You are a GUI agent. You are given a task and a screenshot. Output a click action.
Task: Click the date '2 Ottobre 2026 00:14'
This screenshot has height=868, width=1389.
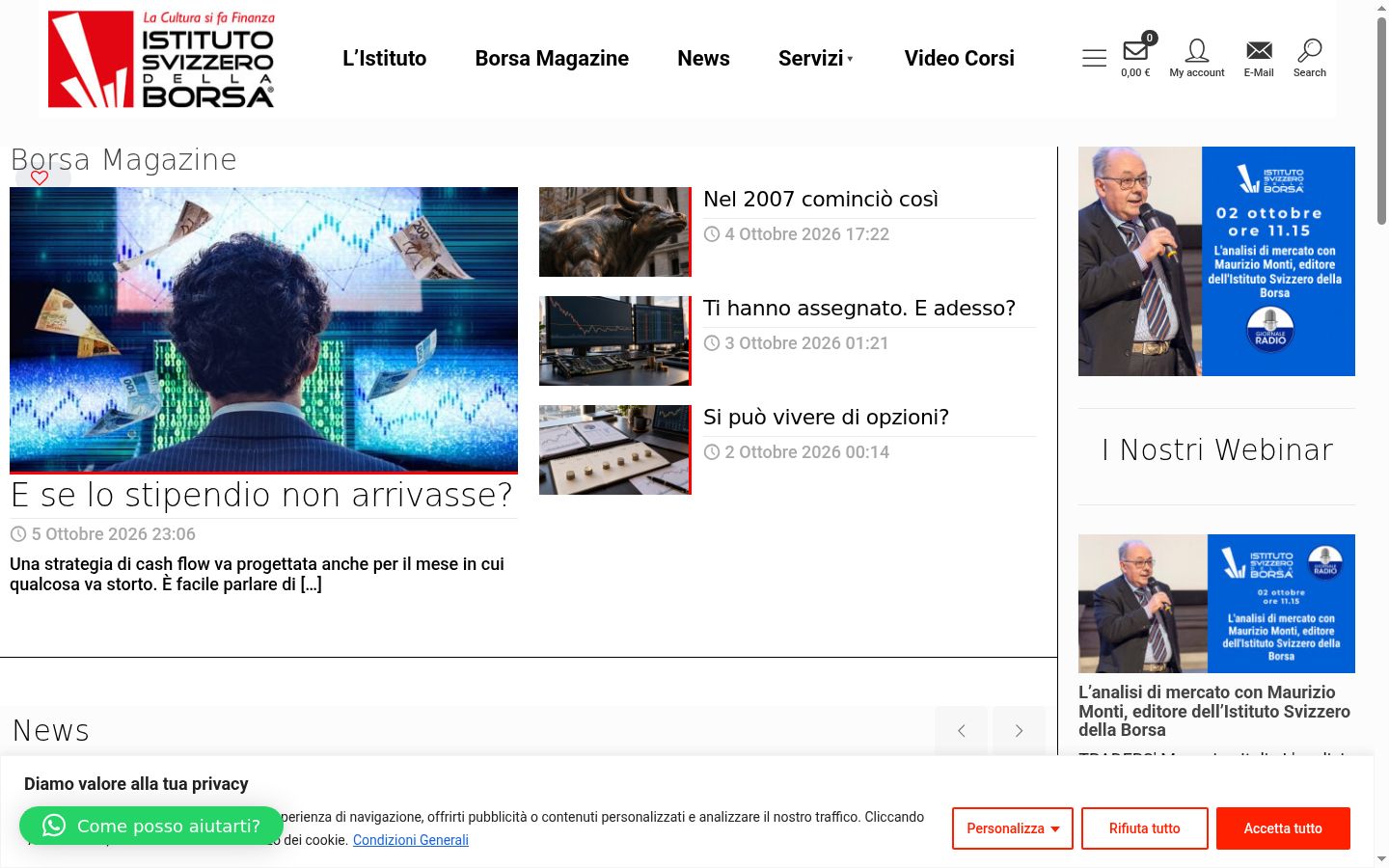point(807,452)
